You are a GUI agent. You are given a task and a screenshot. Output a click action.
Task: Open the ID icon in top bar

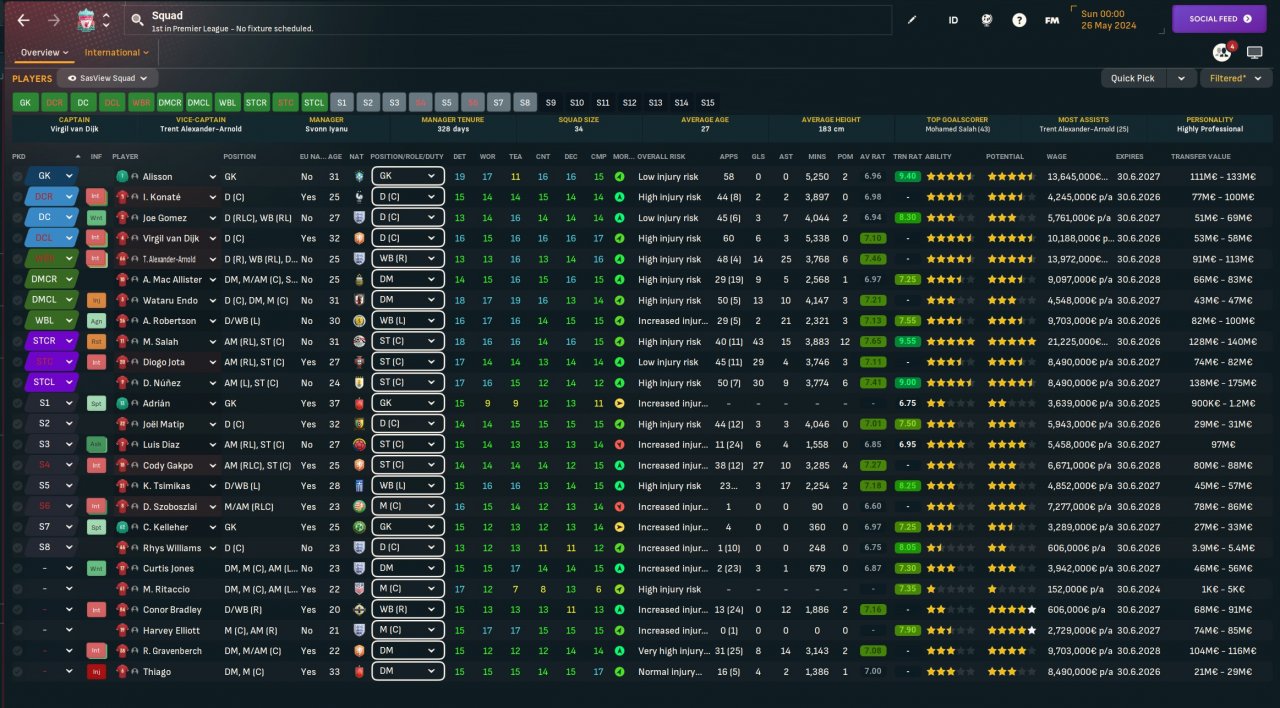tap(953, 20)
